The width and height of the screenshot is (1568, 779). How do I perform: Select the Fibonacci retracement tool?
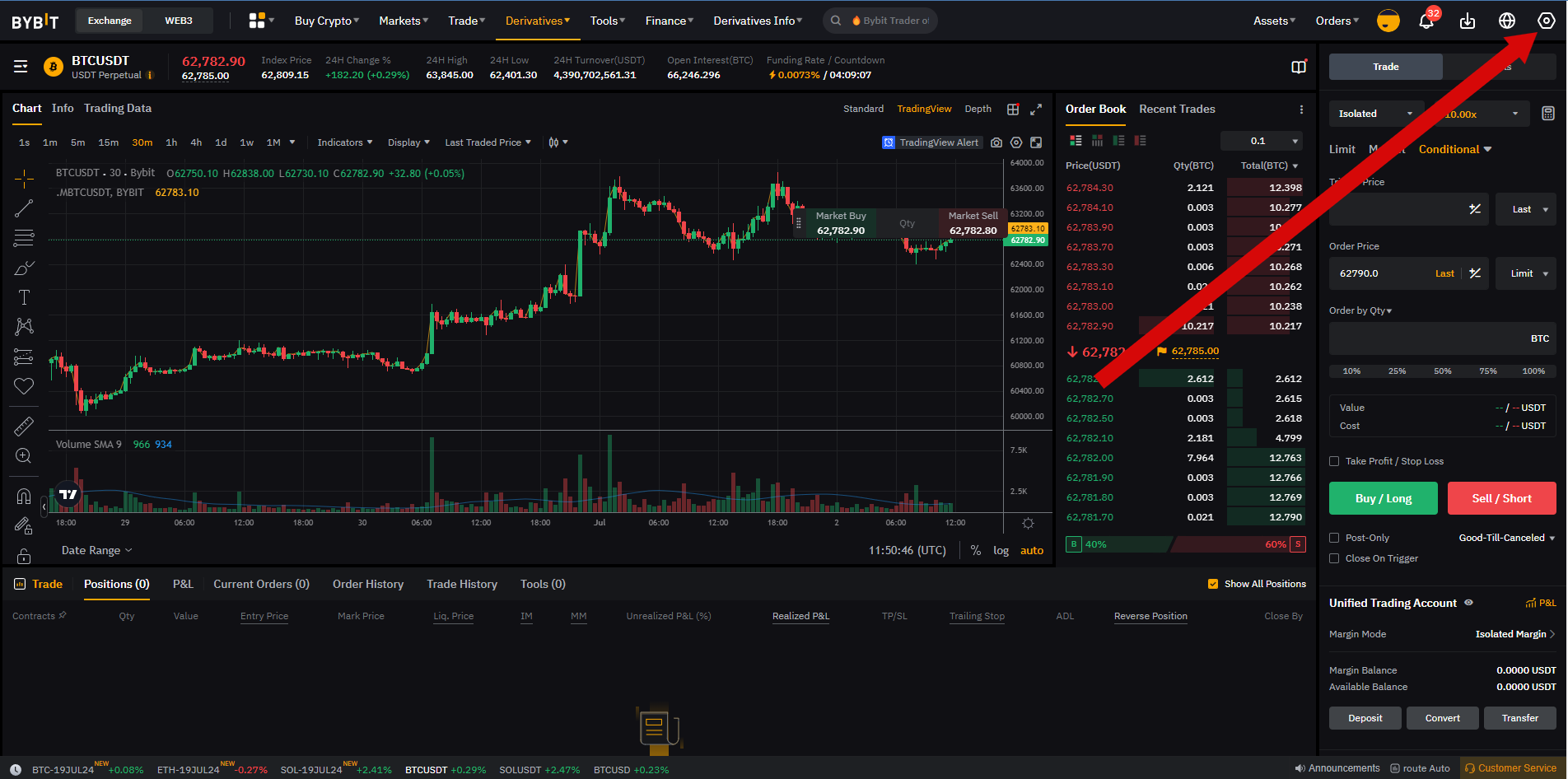[x=24, y=238]
